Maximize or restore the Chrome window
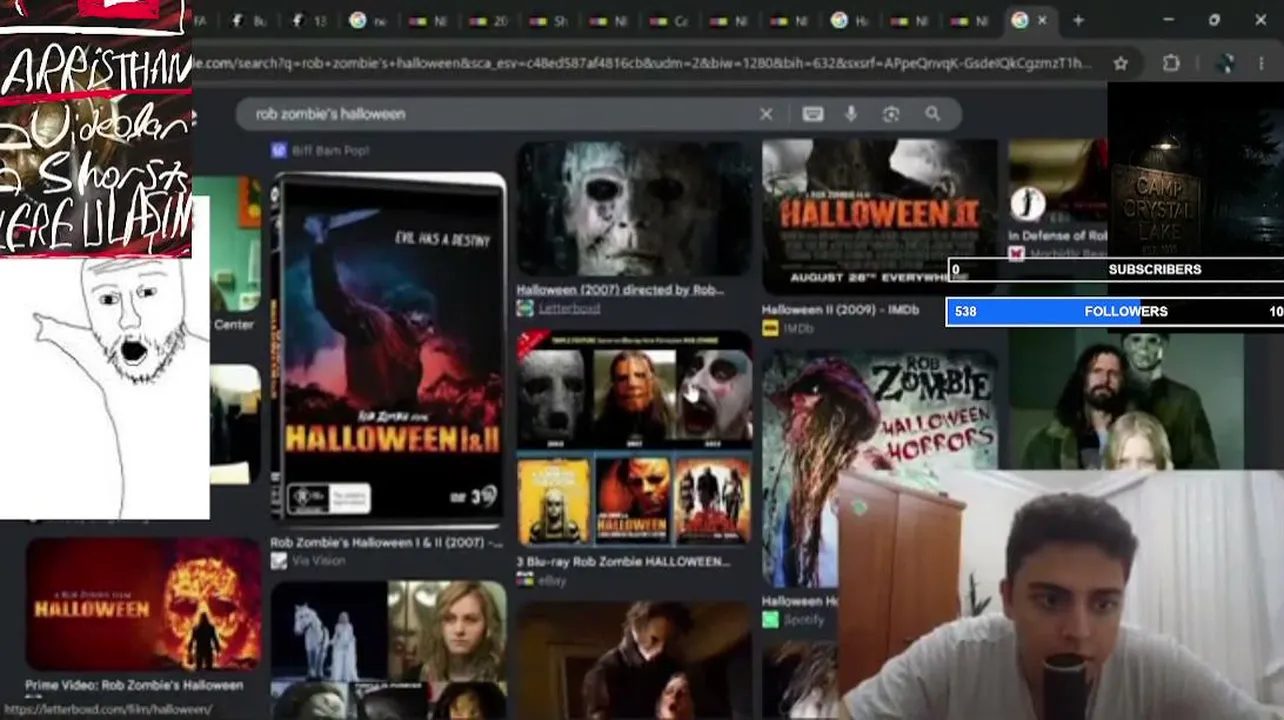This screenshot has width=1284, height=720. (1214, 20)
